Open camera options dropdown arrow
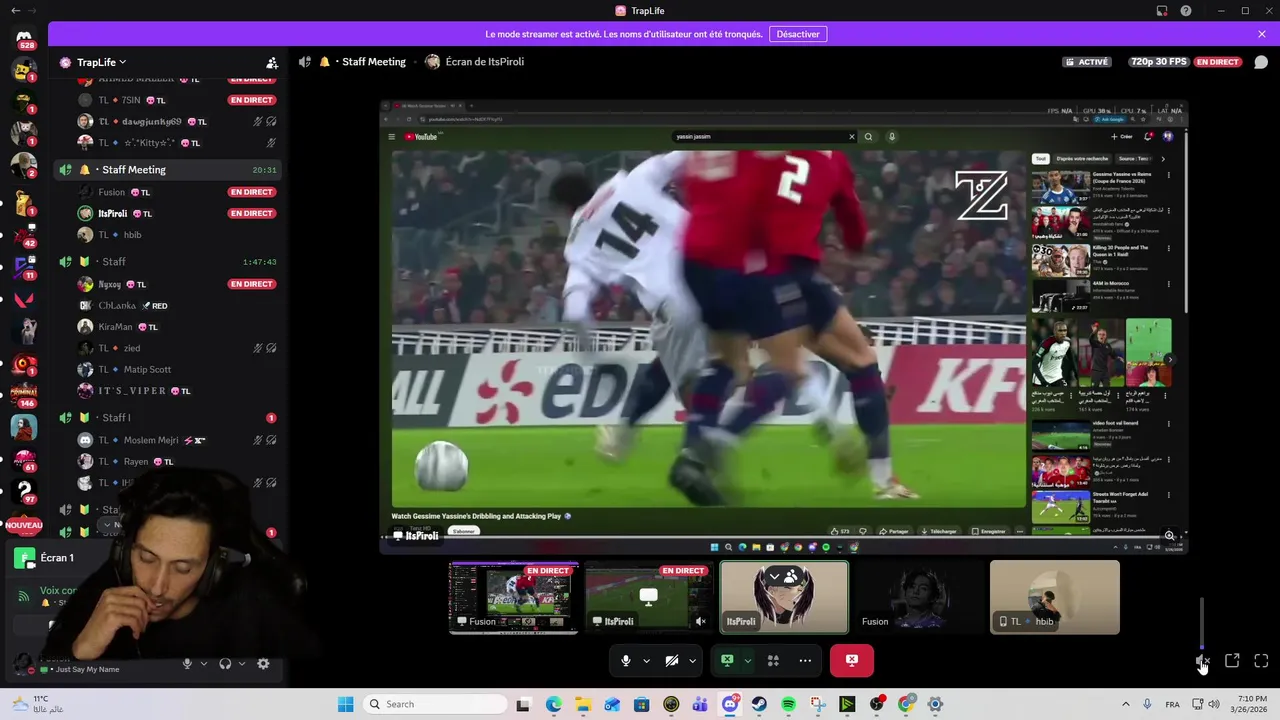The height and width of the screenshot is (720, 1280). (x=692, y=660)
